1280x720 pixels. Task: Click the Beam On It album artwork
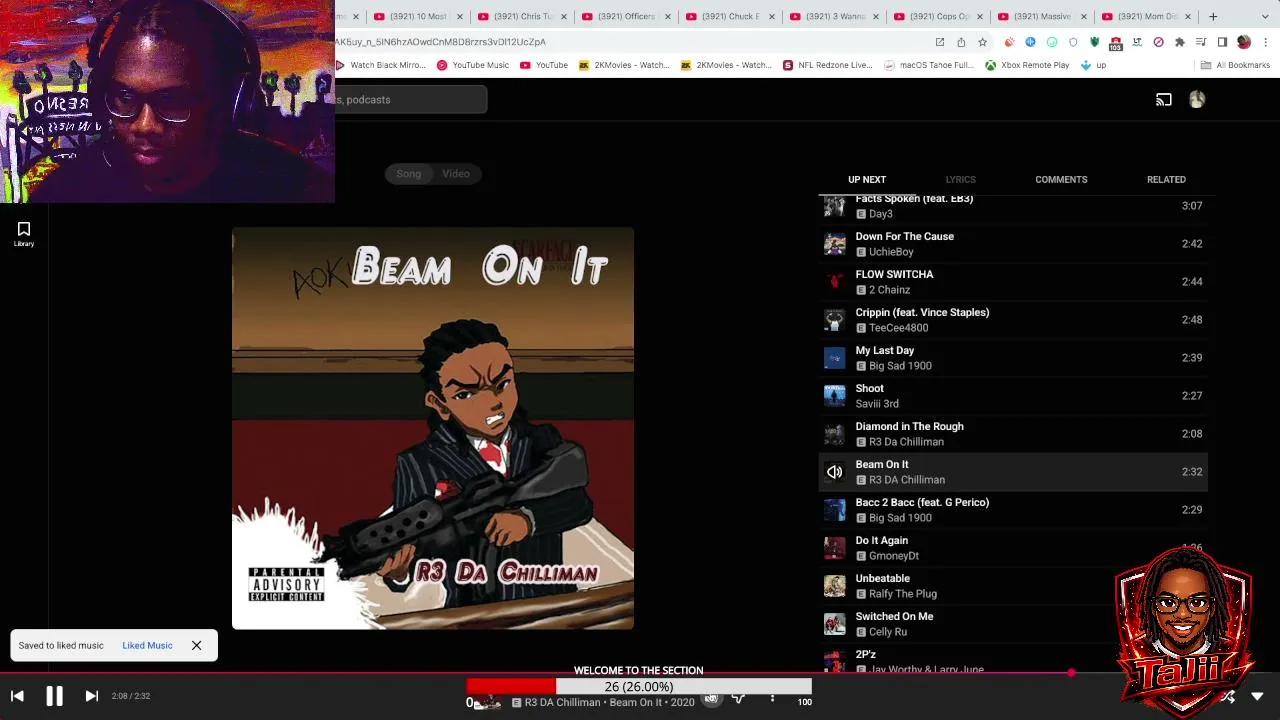[x=433, y=428]
